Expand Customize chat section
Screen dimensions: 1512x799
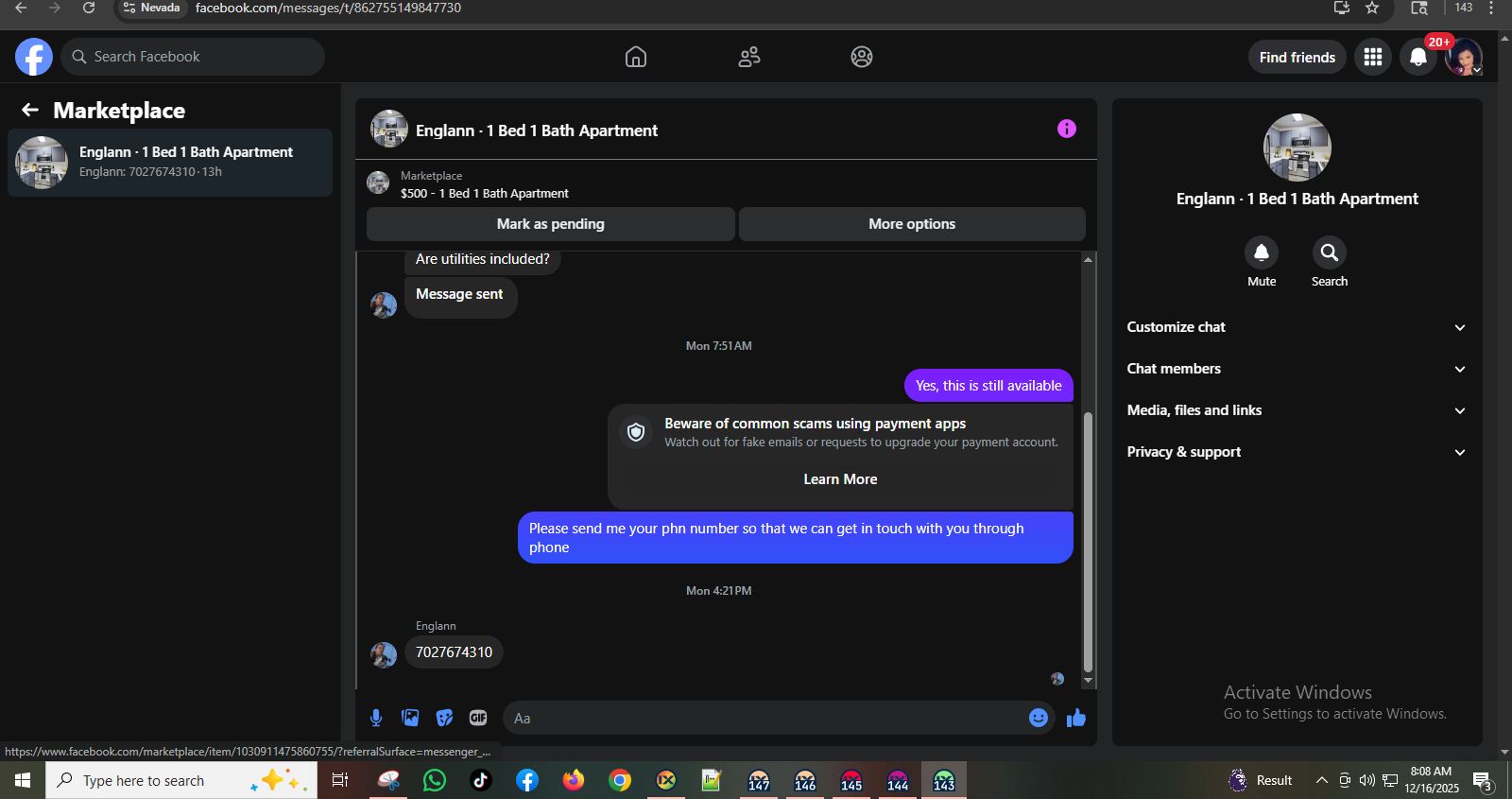pyautogui.click(x=1297, y=327)
